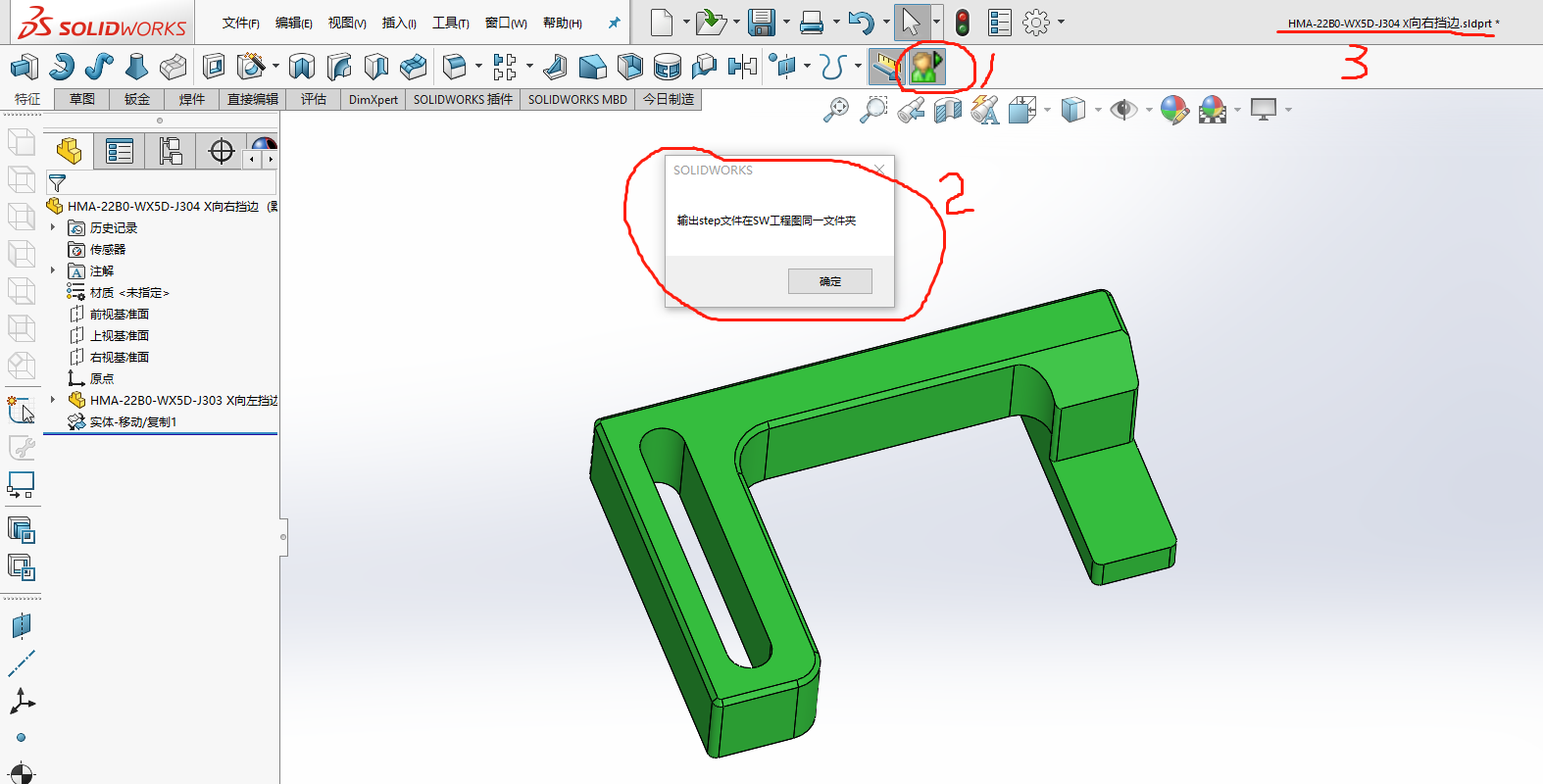This screenshot has height=784, width=1543.
Task: Click Edit Appearance color ball icon
Action: [x=1173, y=110]
